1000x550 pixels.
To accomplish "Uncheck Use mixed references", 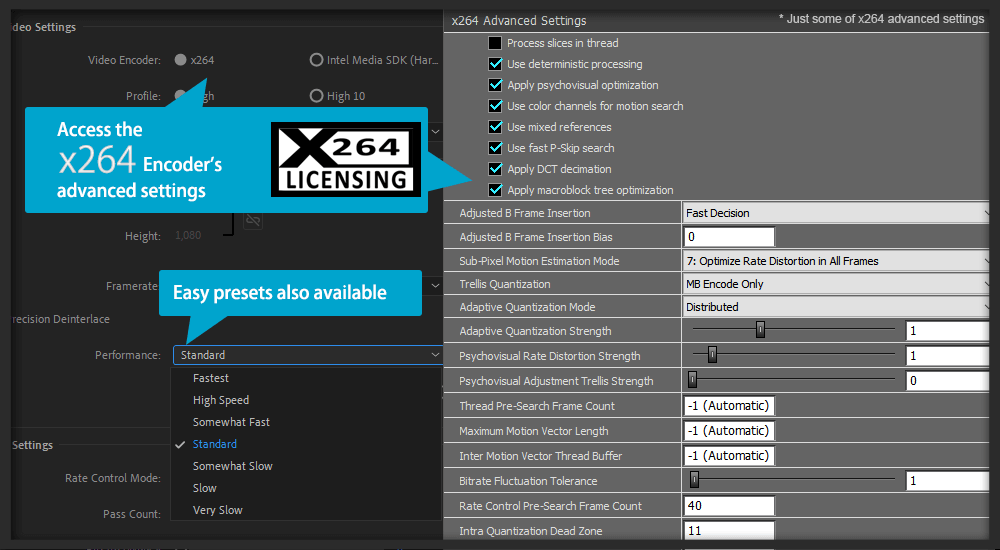I will 495,127.
